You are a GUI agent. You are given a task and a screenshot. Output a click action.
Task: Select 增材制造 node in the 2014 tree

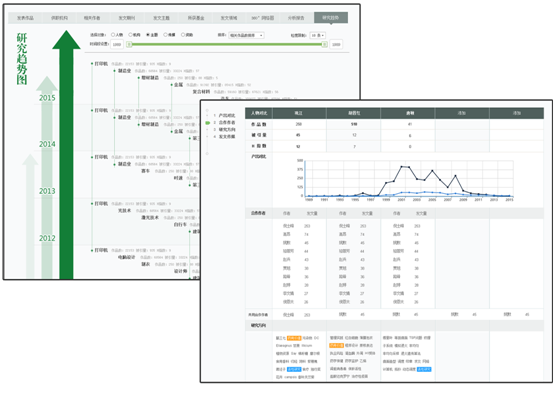coord(150,125)
